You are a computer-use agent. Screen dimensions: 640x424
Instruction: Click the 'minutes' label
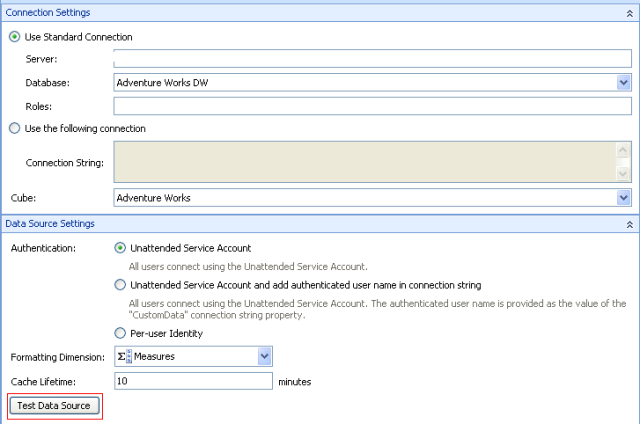pyautogui.click(x=295, y=382)
